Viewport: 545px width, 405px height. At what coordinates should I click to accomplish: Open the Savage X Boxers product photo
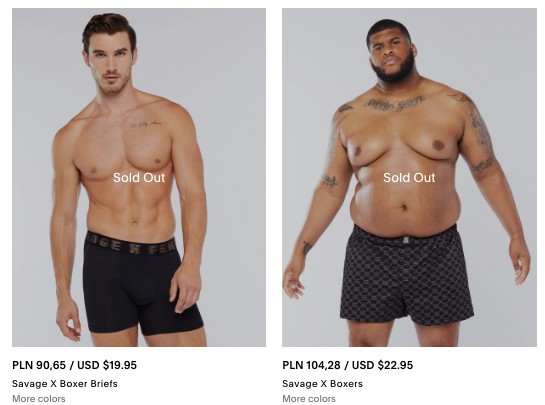409,177
